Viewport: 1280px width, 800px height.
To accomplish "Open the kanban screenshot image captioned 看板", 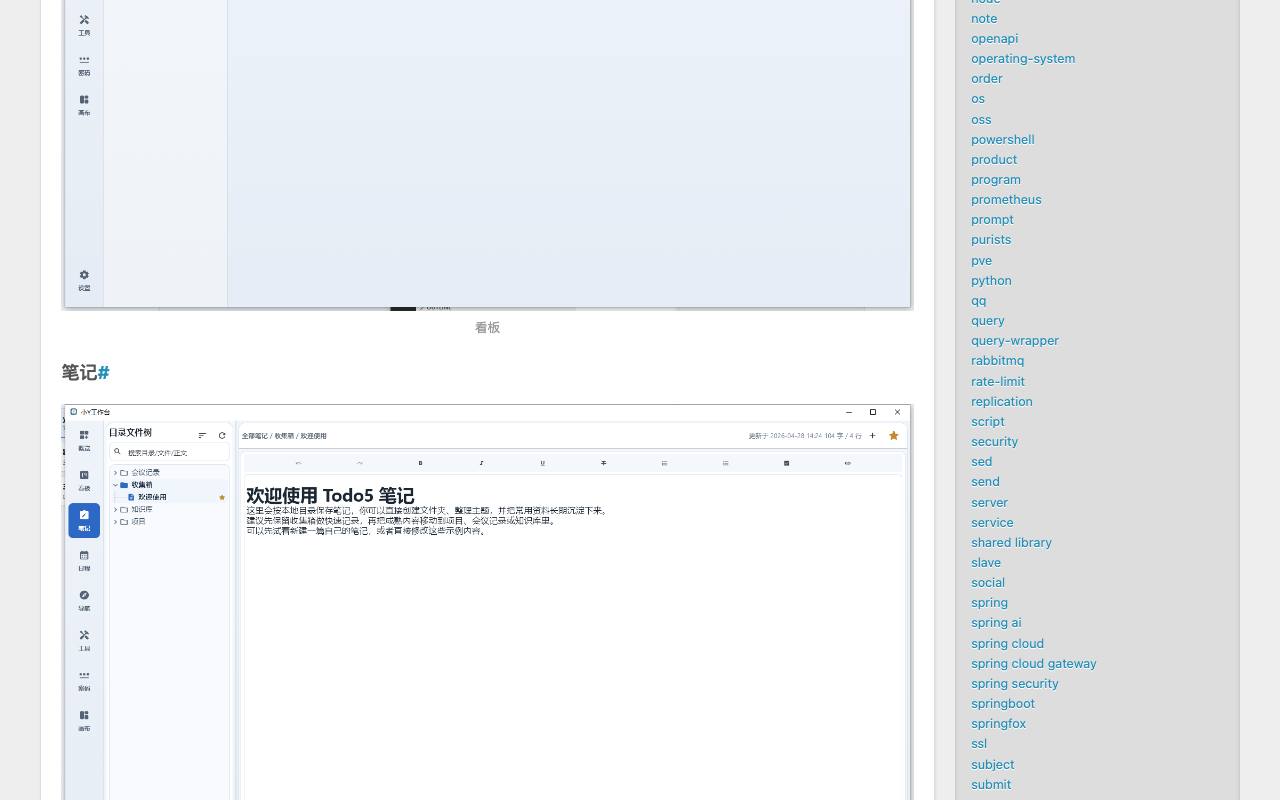I will (487, 155).
